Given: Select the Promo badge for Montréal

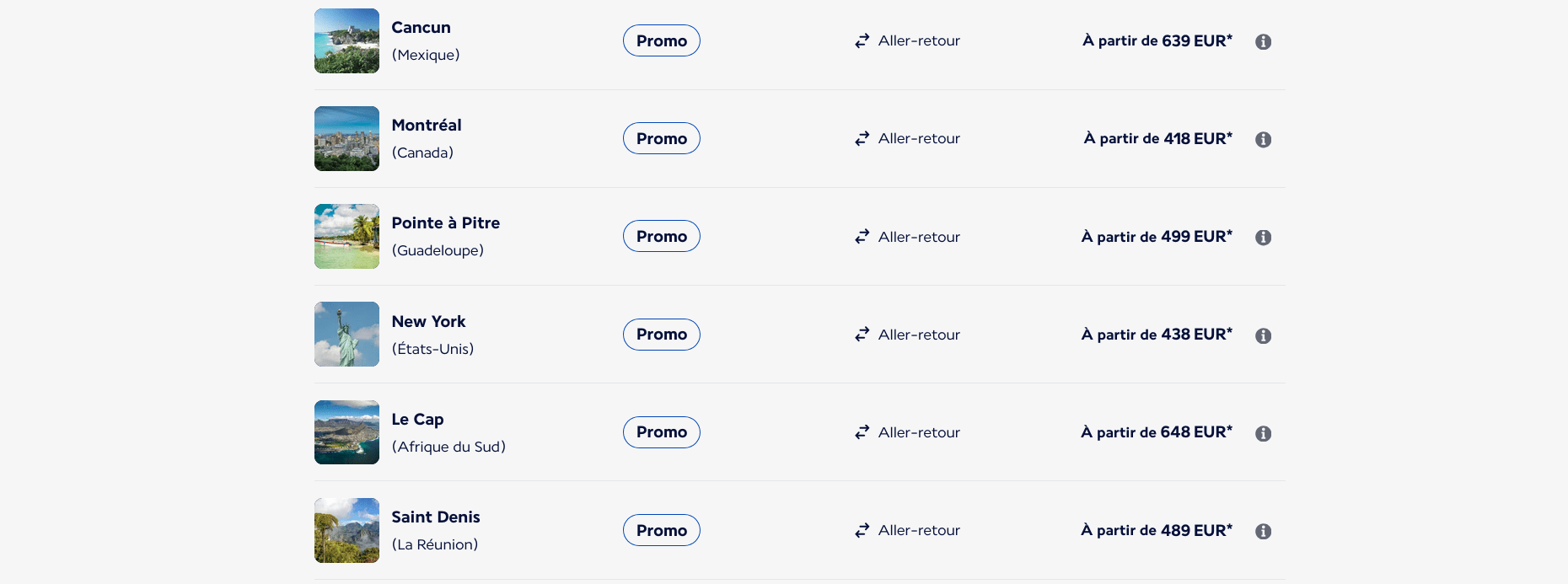Looking at the screenshot, I should pos(662,138).
